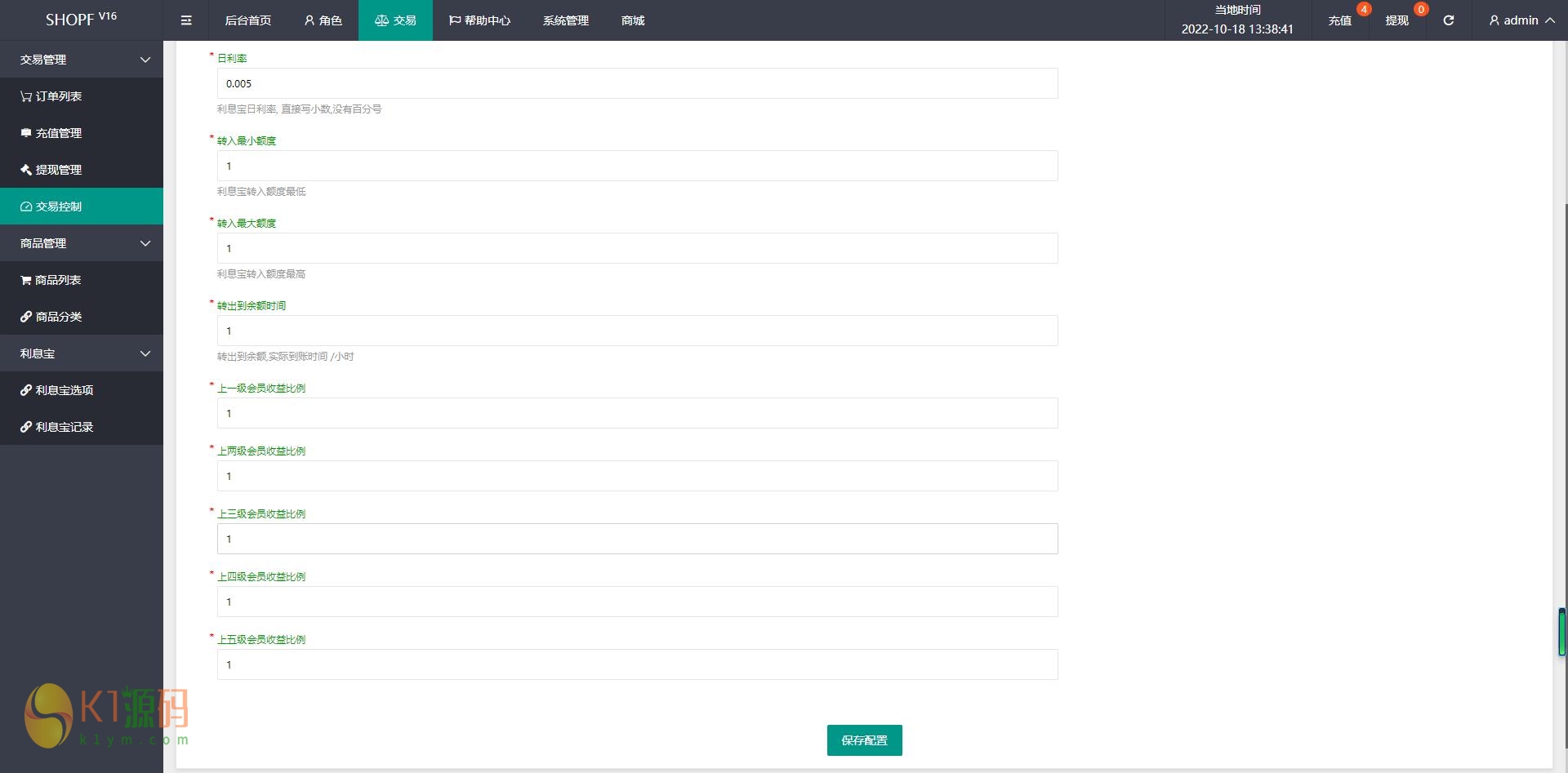Click the user icon beside admin
The height and width of the screenshot is (773, 1568).
[x=1494, y=20]
